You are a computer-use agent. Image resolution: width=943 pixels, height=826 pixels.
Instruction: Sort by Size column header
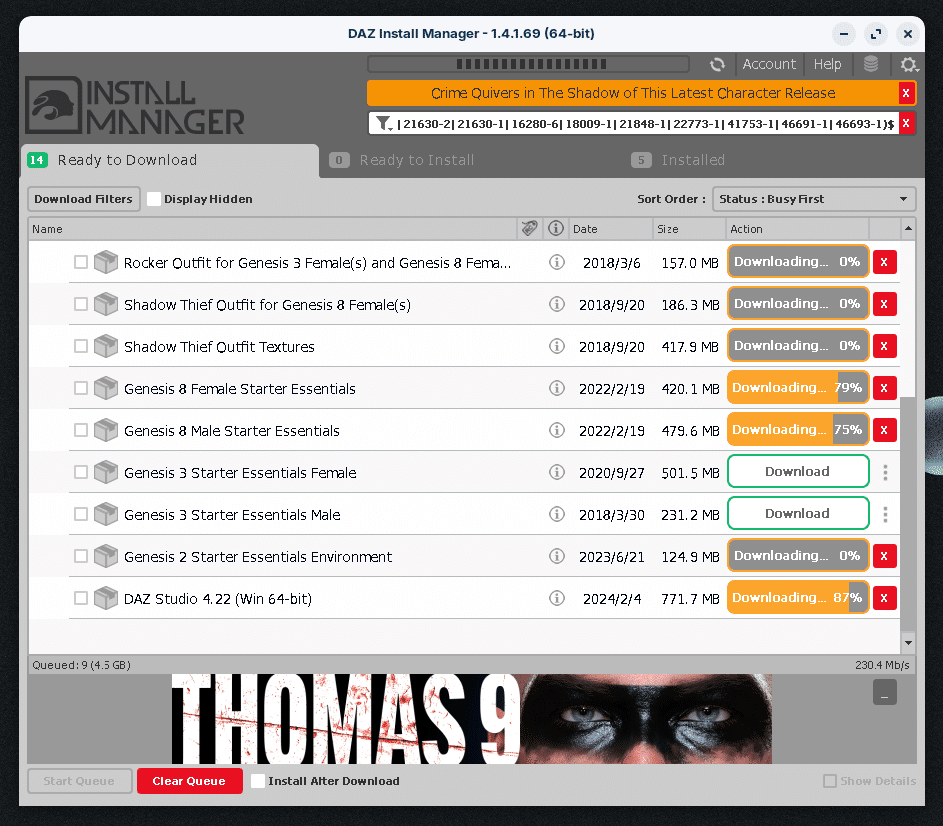(x=689, y=229)
